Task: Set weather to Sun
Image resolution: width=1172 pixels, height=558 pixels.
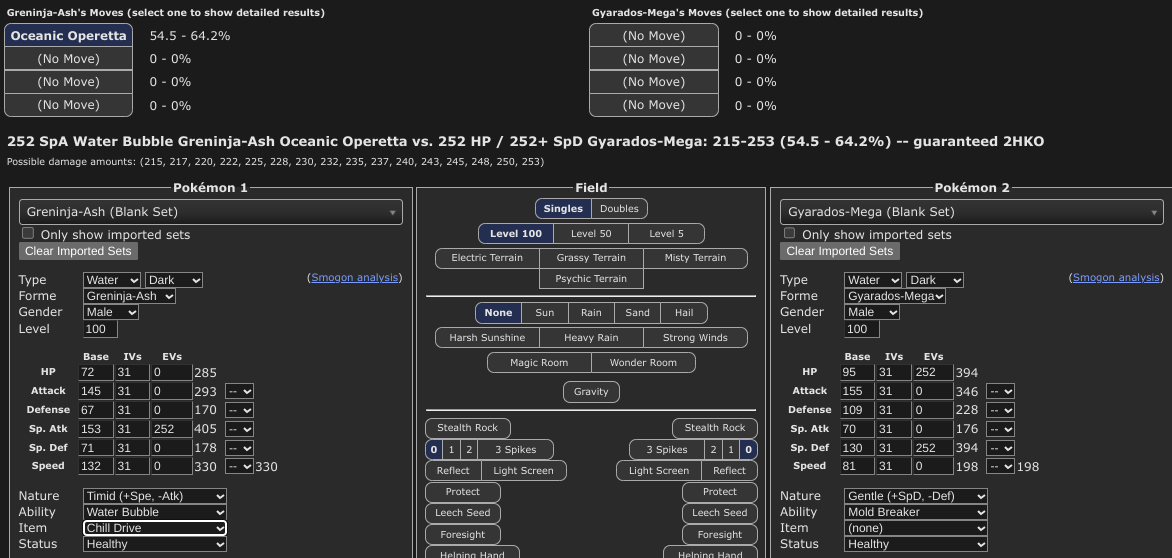Action: (545, 313)
